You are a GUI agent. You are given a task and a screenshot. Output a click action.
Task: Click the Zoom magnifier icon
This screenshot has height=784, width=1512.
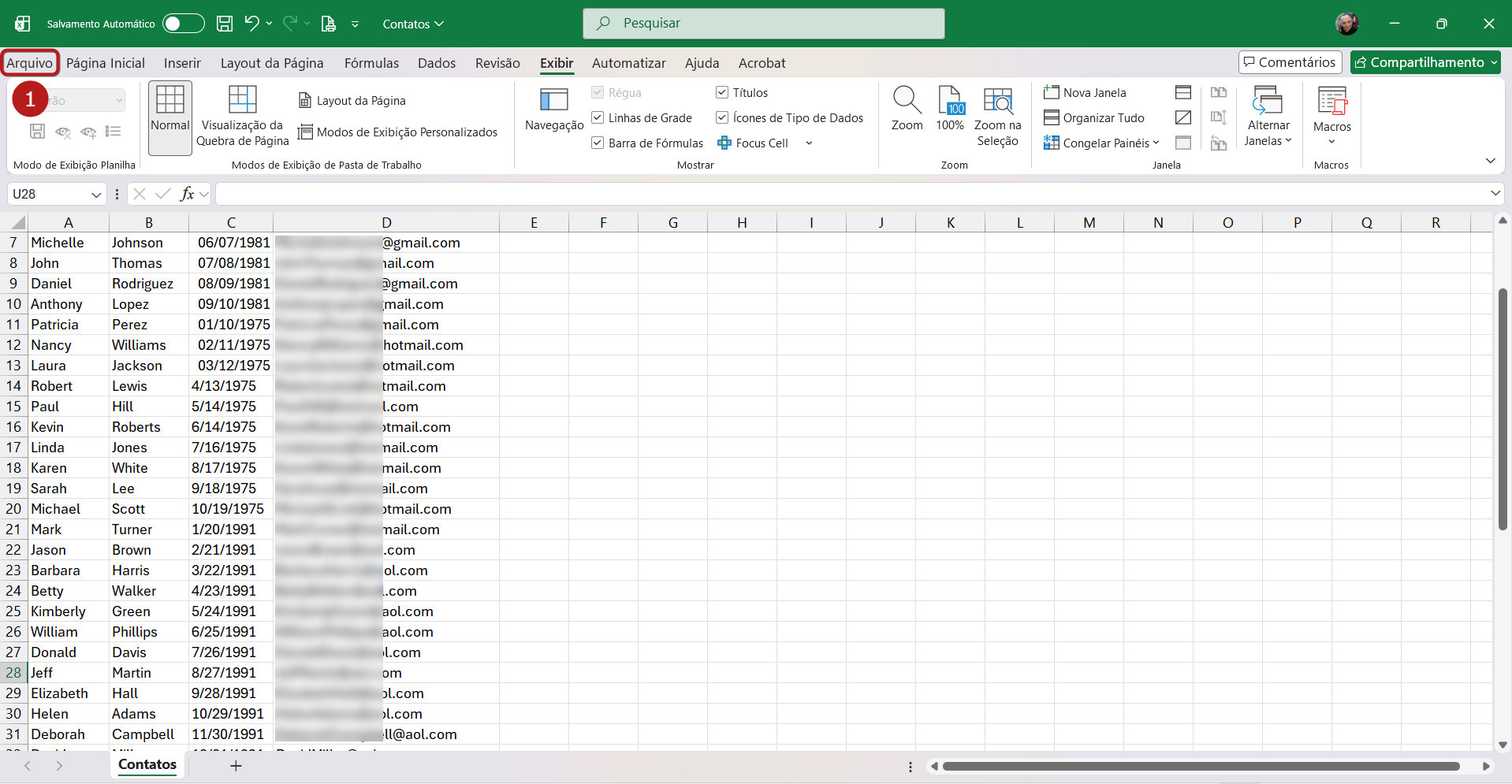[907, 101]
